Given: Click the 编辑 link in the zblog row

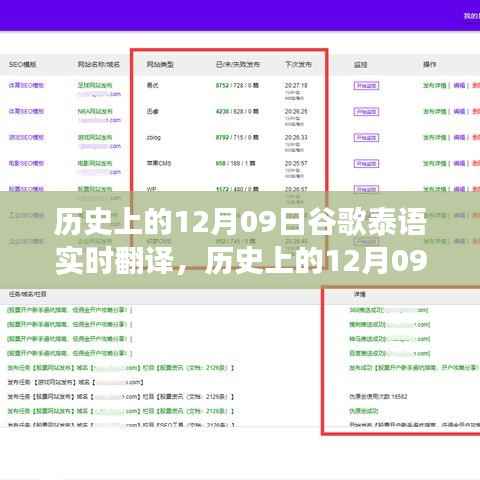Looking at the screenshot, I should 459,137.
